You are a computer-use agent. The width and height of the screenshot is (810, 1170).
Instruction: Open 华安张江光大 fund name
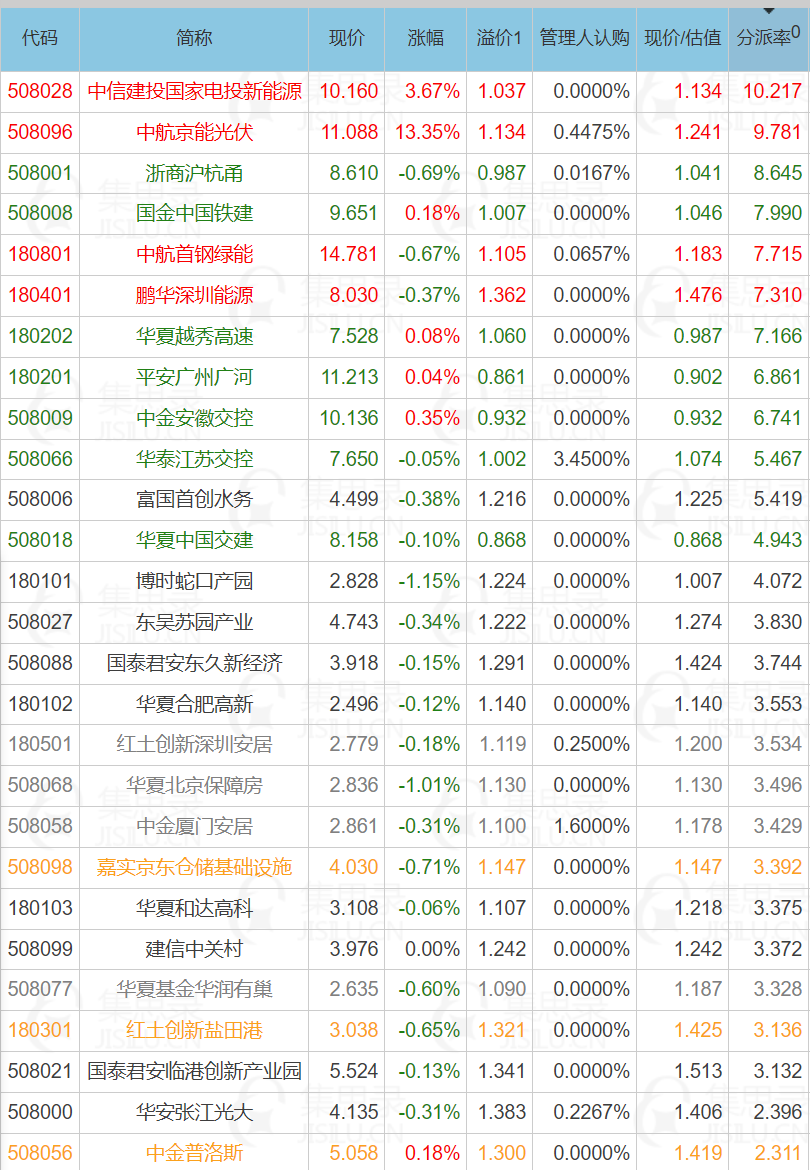click(195, 1113)
